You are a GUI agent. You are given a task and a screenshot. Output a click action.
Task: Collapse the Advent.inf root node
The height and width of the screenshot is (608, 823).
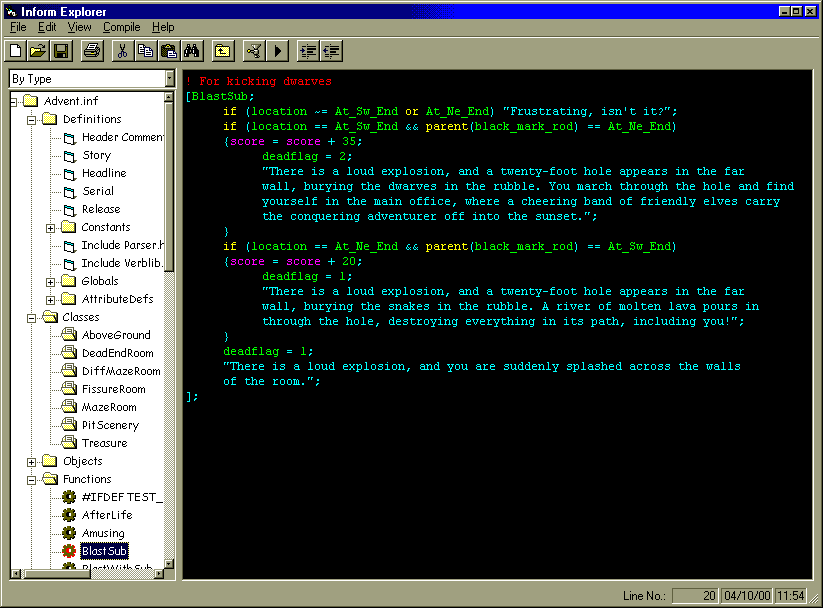click(x=14, y=102)
